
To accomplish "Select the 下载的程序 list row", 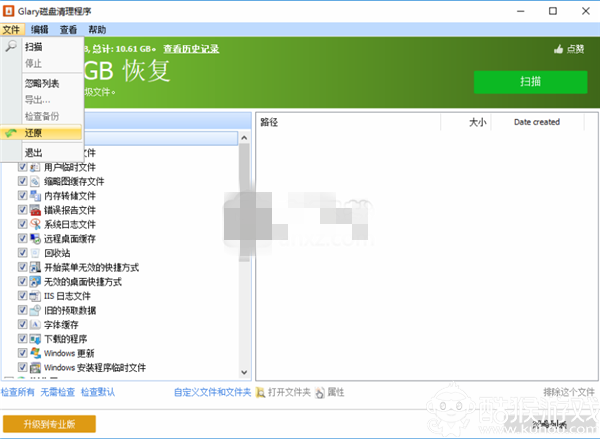I will pos(65,339).
